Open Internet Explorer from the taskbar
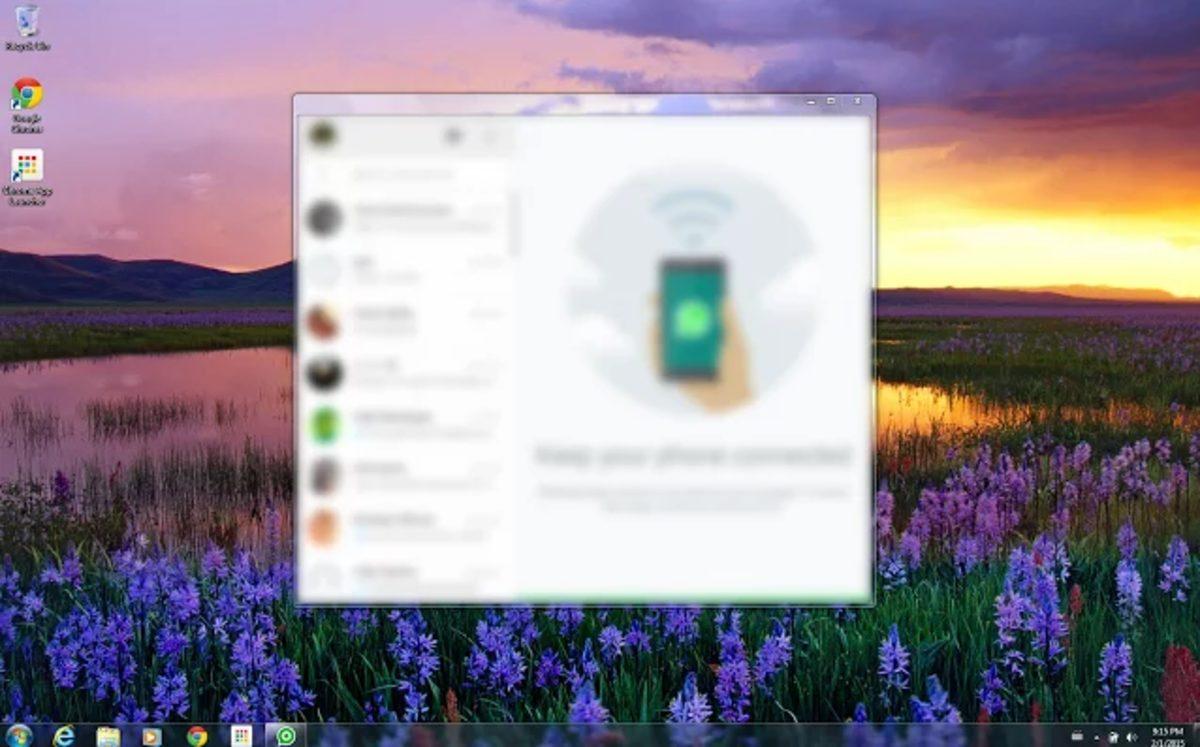Viewport: 1200px width, 747px height. [66, 733]
